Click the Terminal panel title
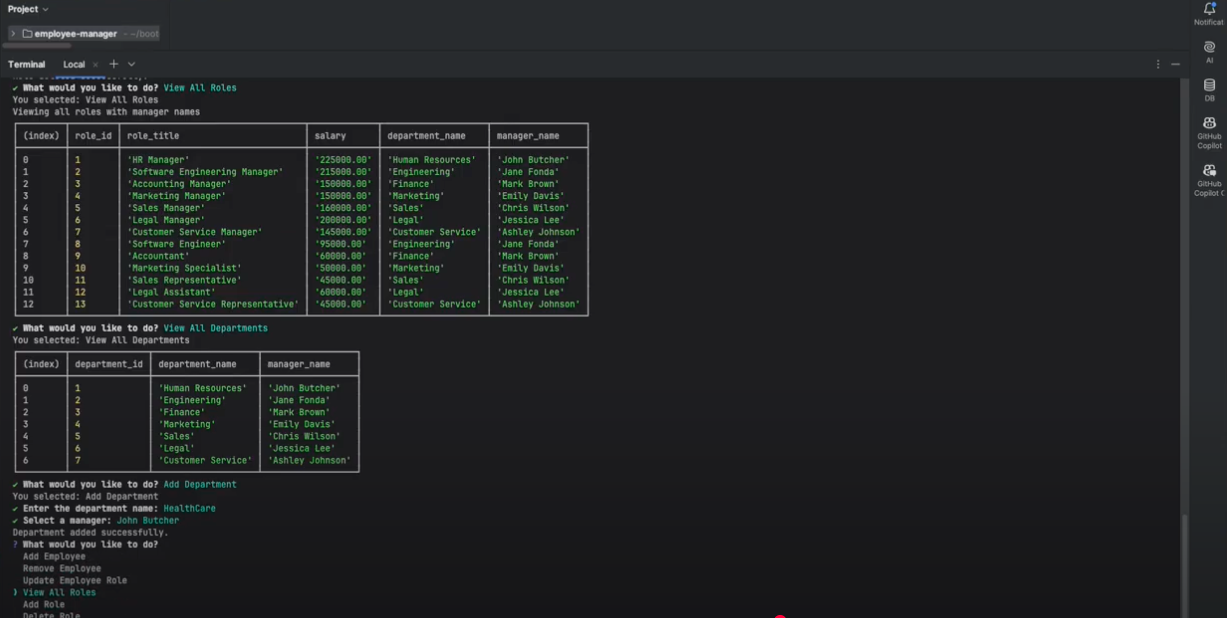 pyautogui.click(x=27, y=64)
